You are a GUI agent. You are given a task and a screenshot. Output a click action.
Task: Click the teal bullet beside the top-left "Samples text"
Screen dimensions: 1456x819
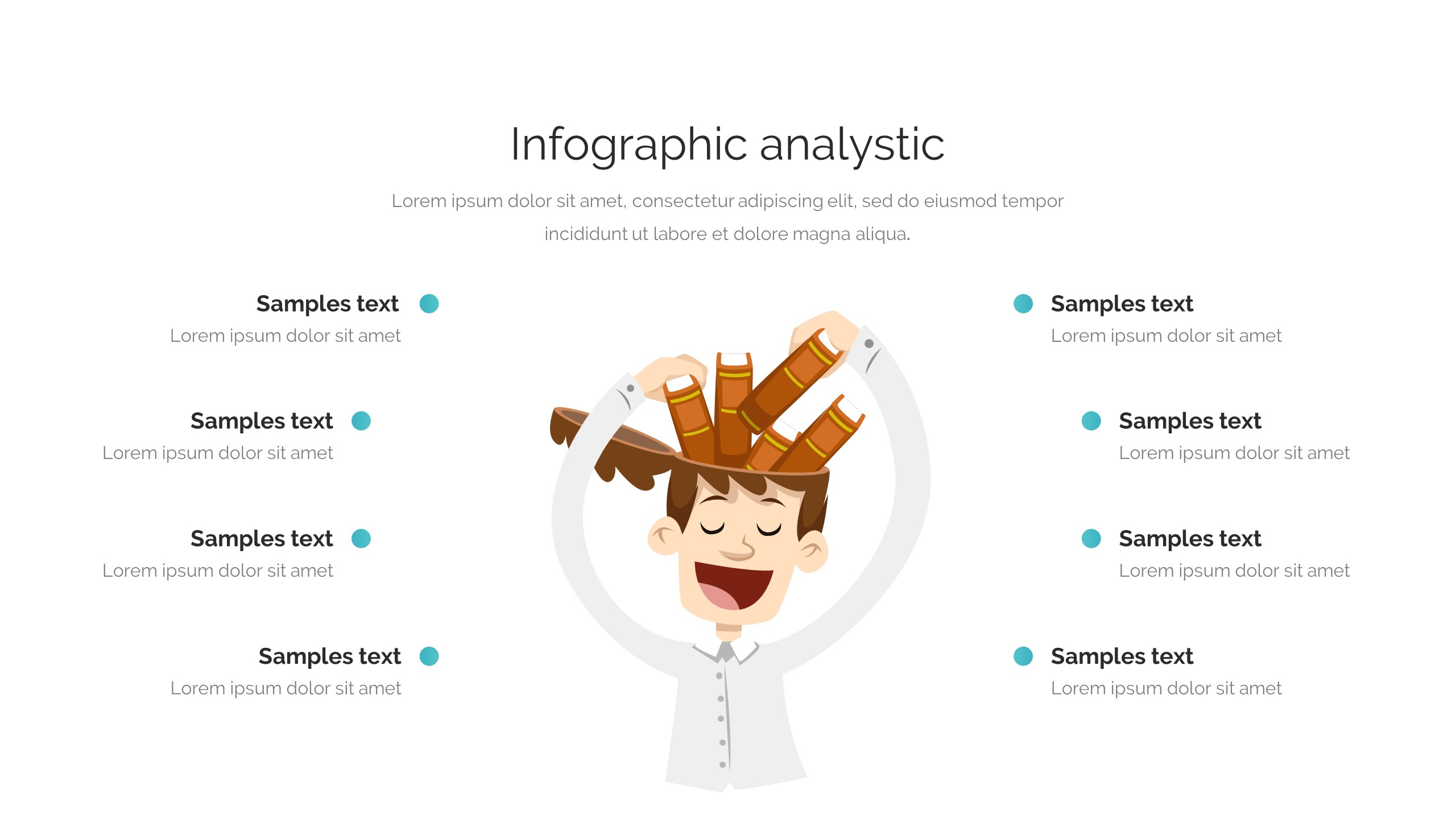[429, 304]
